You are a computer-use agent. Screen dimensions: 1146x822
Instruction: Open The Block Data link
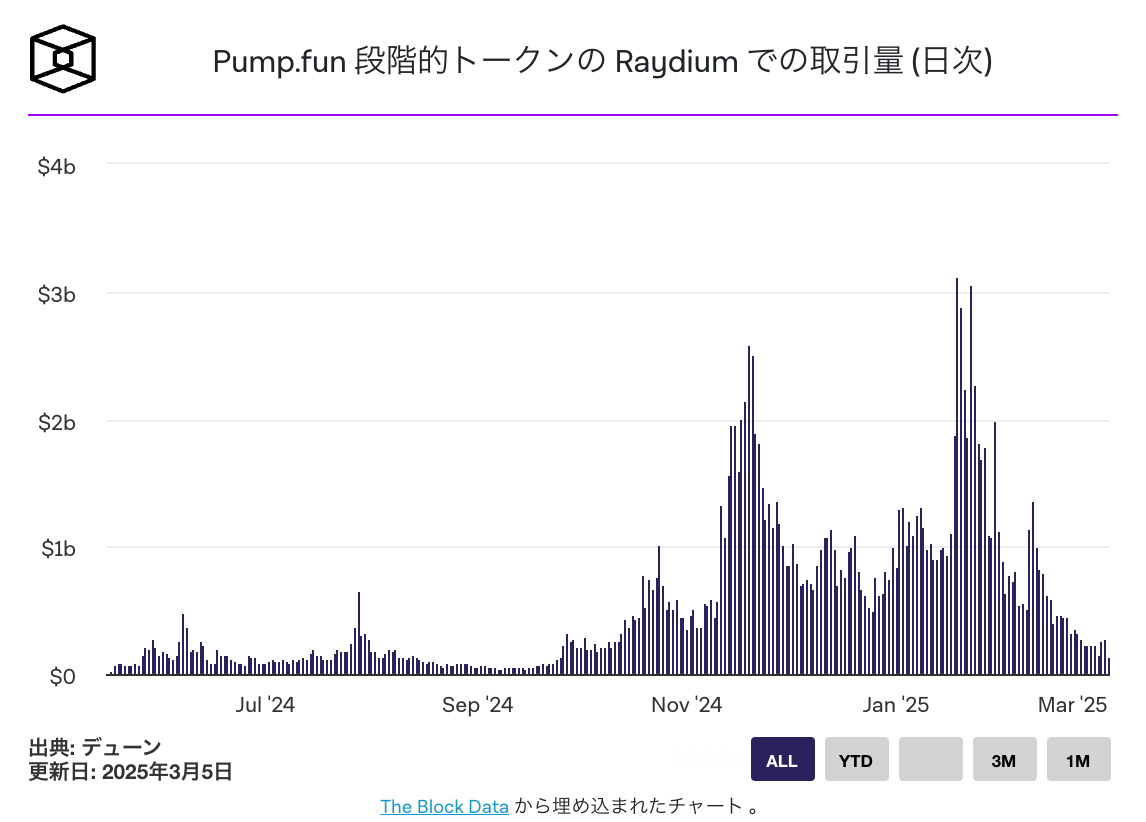click(444, 807)
